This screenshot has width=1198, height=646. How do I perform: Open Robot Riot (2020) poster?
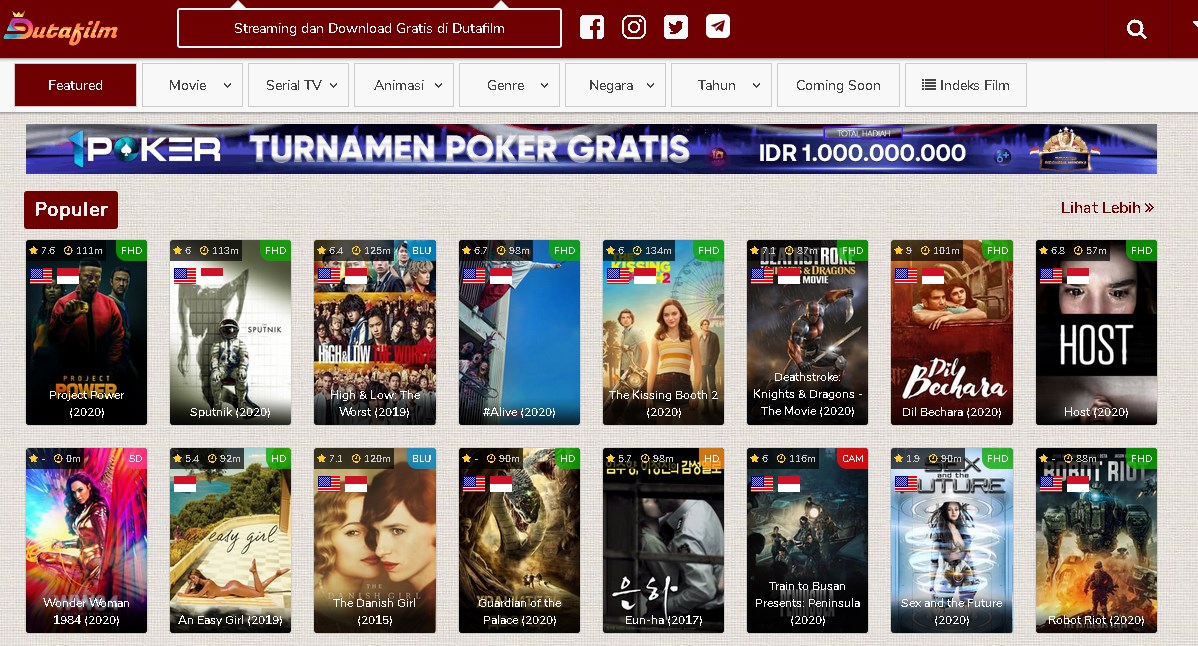pyautogui.click(x=1096, y=541)
